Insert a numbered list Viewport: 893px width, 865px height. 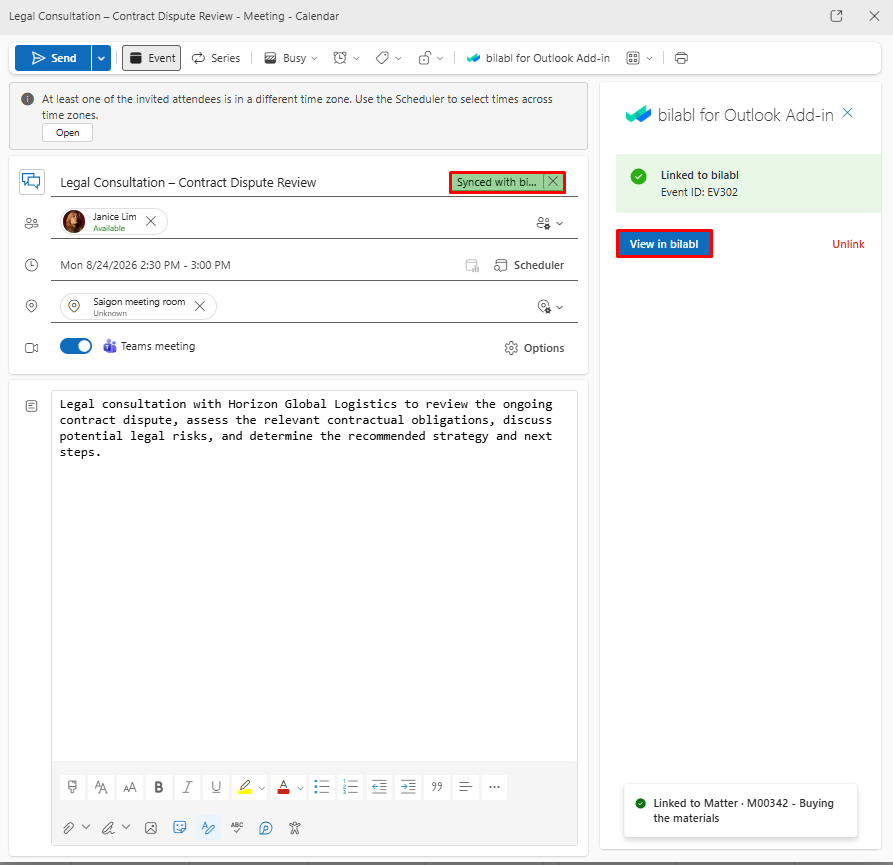[x=350, y=787]
